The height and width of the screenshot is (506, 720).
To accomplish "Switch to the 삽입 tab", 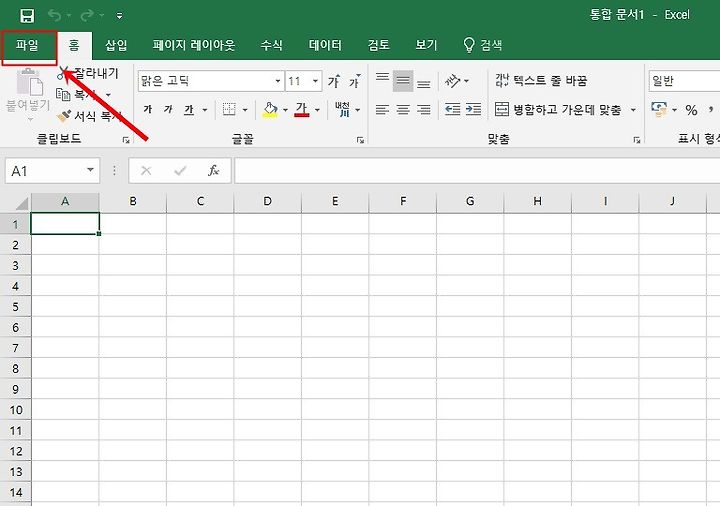I will [x=116, y=45].
